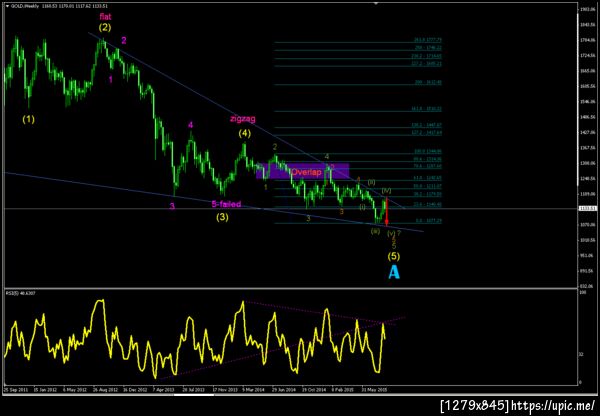Select the large blue 'A' wave label
This screenshot has width=600, height=416.
[394, 272]
